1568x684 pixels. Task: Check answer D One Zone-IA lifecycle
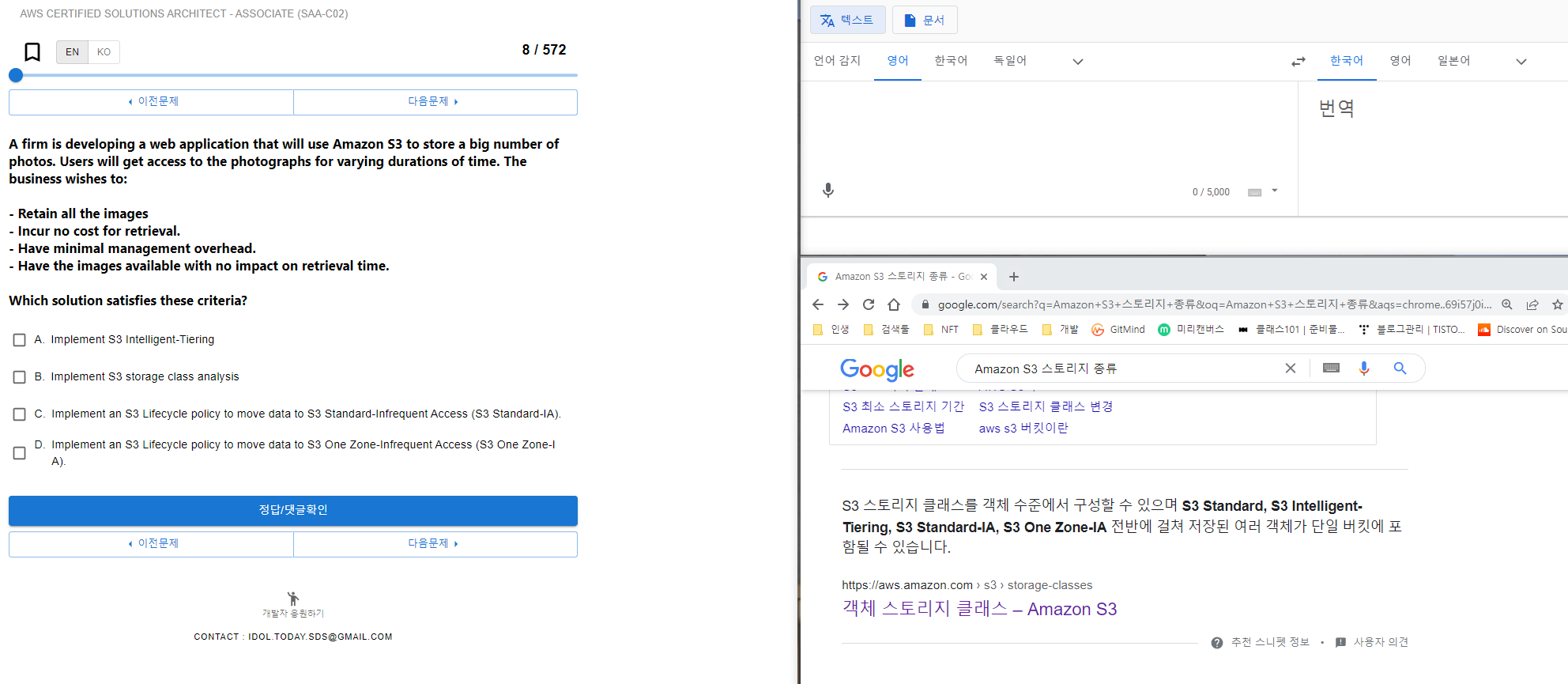pyautogui.click(x=20, y=453)
